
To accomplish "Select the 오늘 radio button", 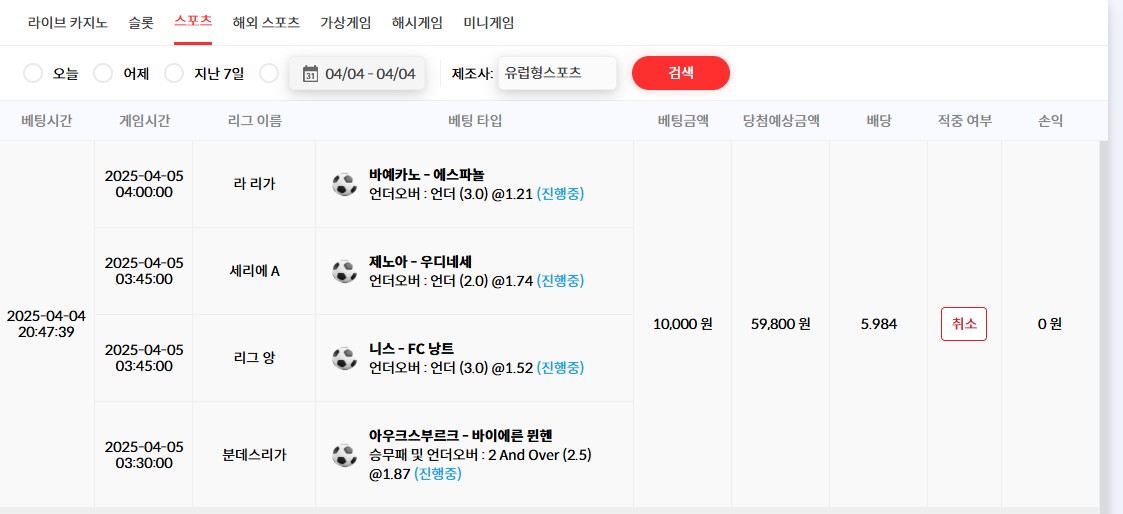I will click(x=33, y=73).
